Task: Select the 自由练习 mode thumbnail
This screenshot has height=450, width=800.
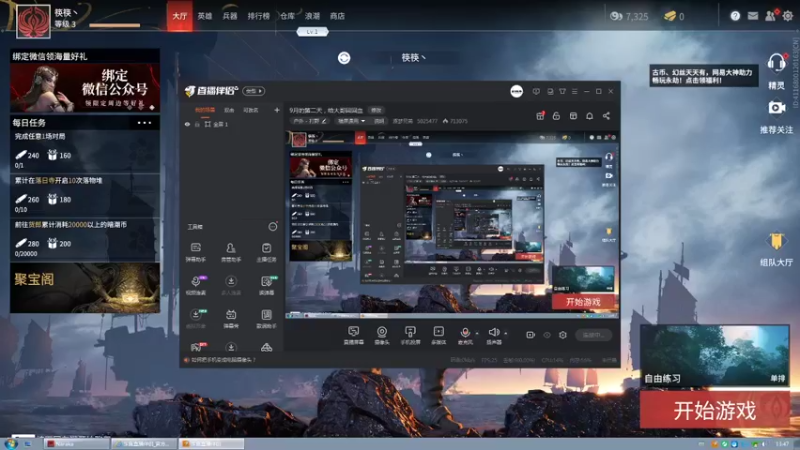Action: click(x=715, y=355)
